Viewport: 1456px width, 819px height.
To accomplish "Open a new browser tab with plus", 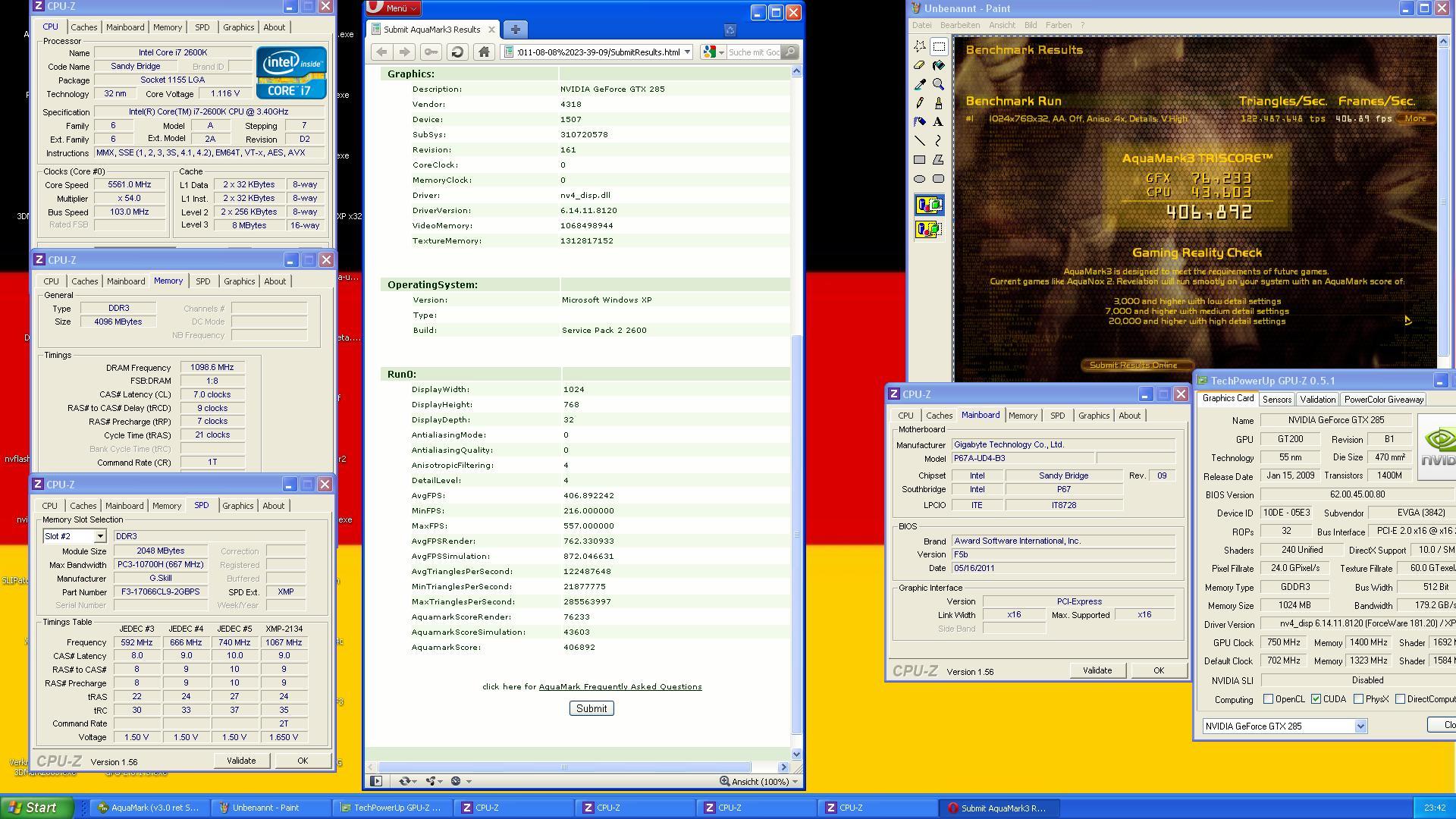I will coord(515,30).
